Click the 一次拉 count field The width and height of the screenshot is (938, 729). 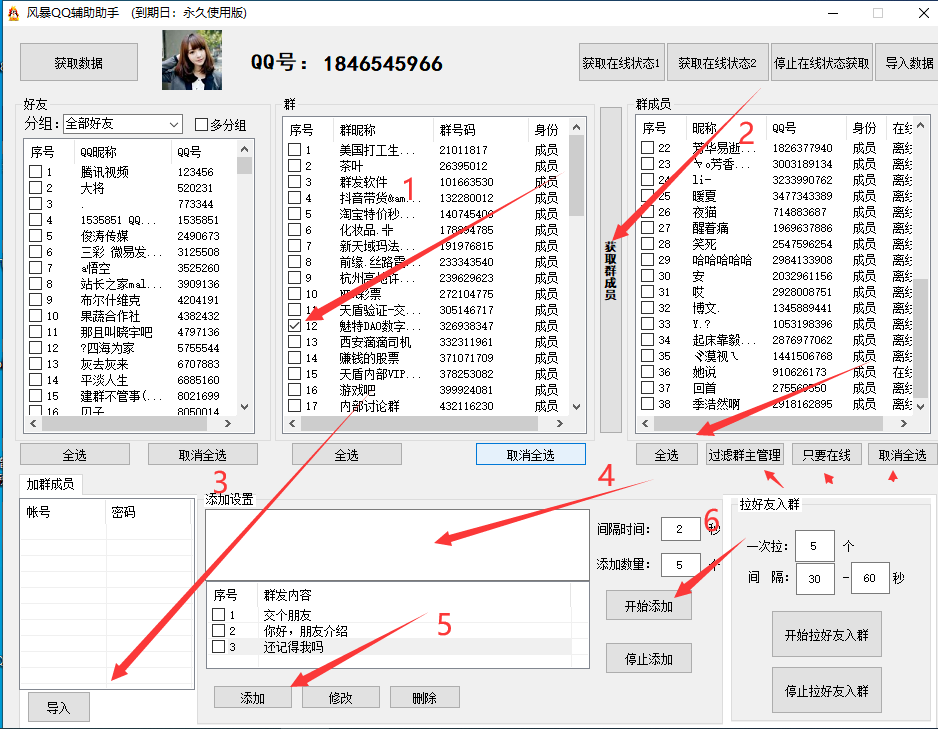pos(815,546)
